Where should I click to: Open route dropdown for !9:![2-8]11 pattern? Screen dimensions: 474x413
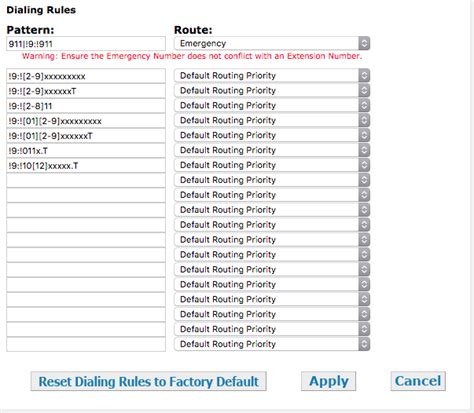click(272, 105)
